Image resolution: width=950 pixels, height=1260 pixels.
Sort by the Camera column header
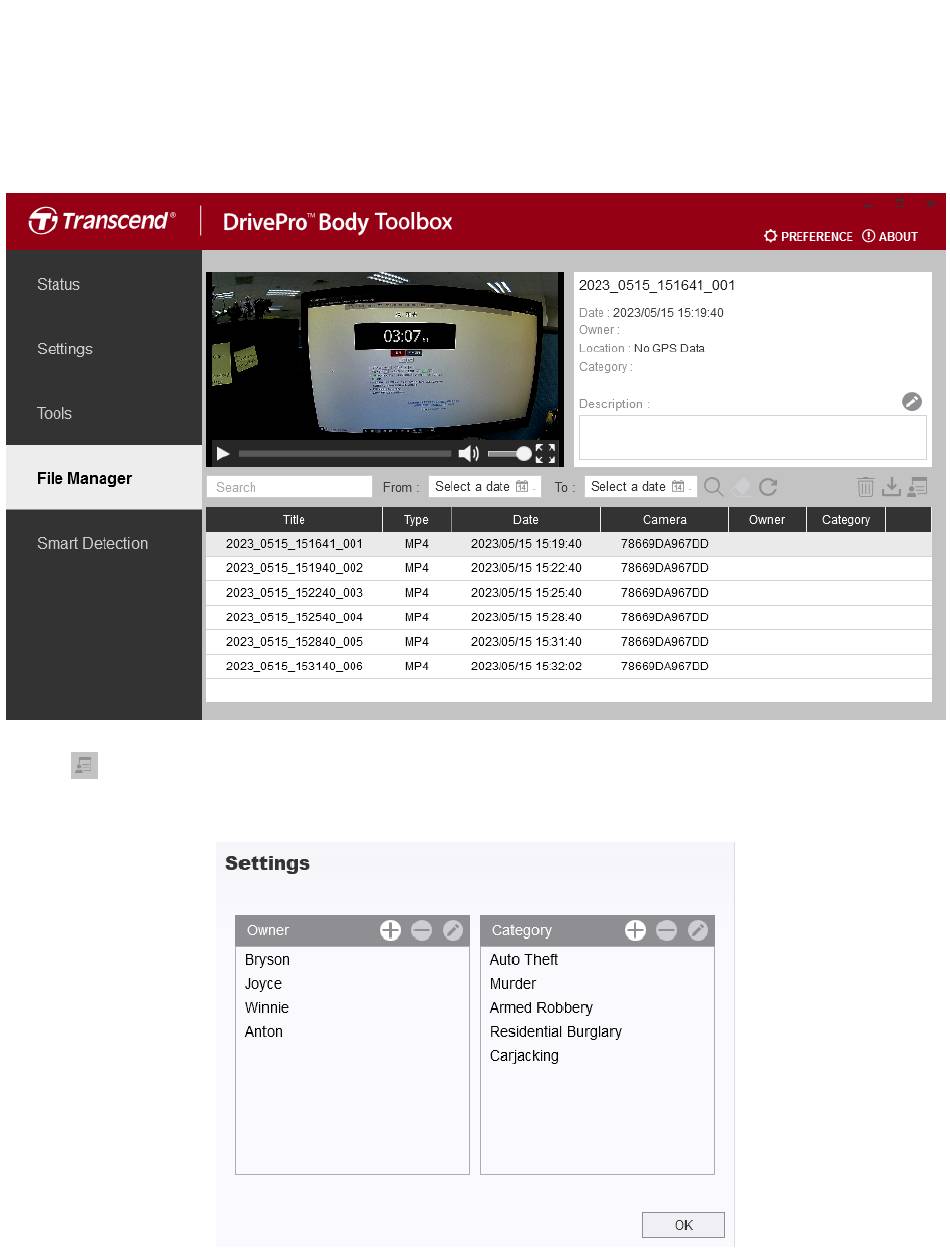pyautogui.click(x=665, y=520)
